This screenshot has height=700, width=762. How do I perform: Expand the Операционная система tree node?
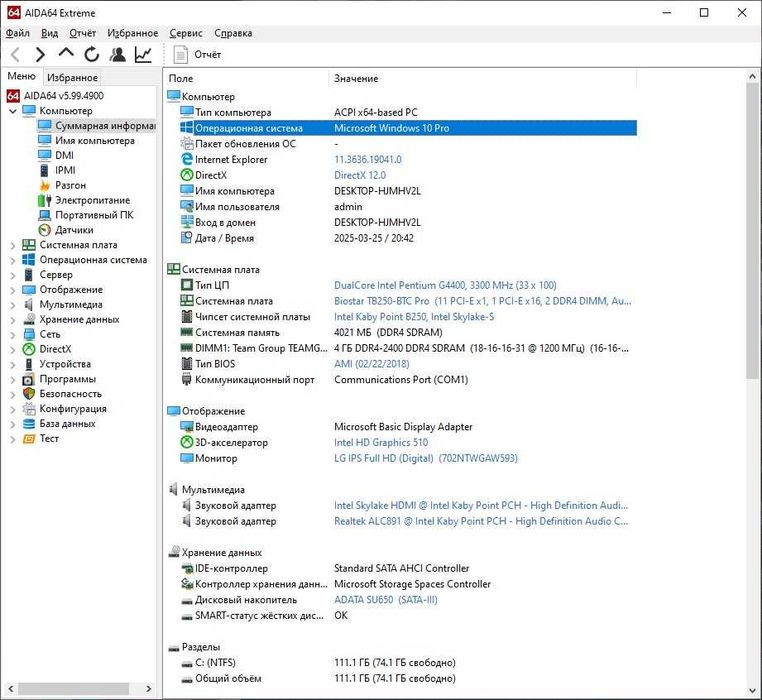point(13,261)
